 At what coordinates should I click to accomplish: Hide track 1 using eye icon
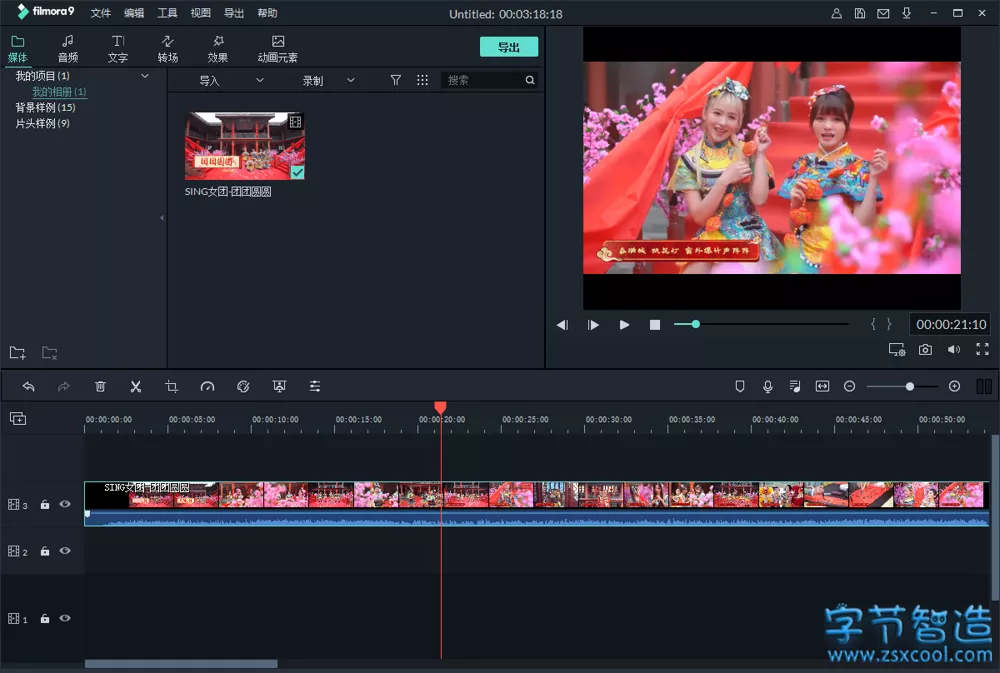(x=65, y=619)
